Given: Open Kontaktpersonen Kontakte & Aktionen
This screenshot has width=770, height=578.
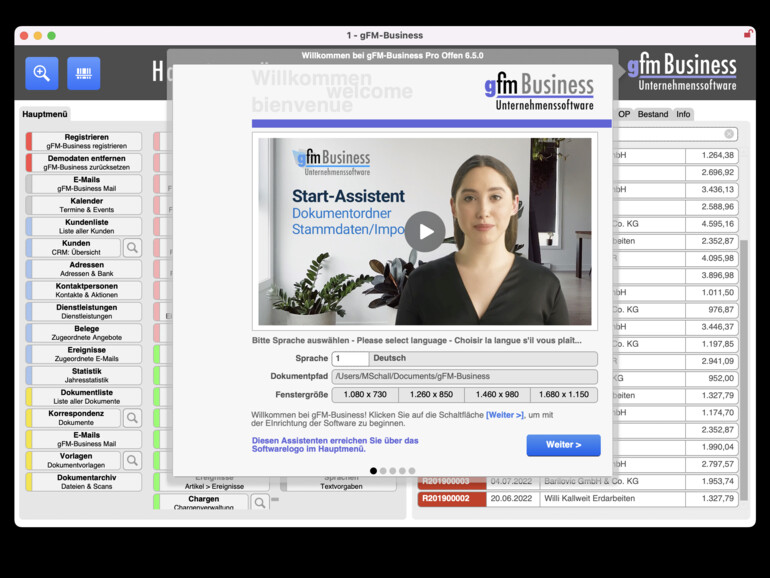Looking at the screenshot, I should pos(84,290).
